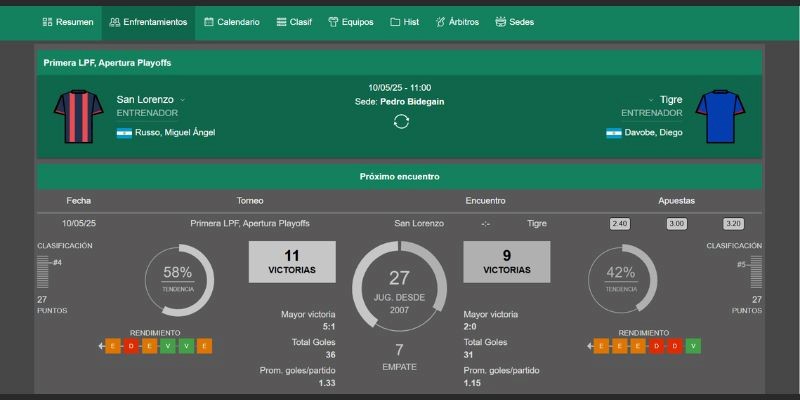Open coach Davobe, Diego
This screenshot has height=400, width=800.
point(654,133)
